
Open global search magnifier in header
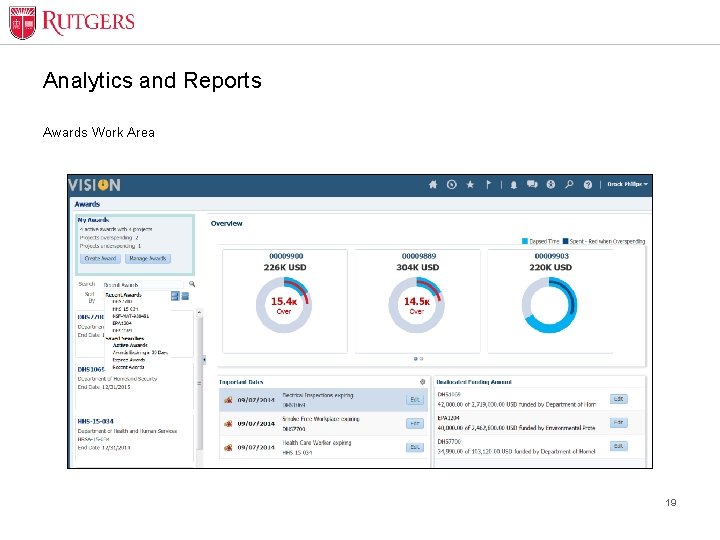coord(569,185)
